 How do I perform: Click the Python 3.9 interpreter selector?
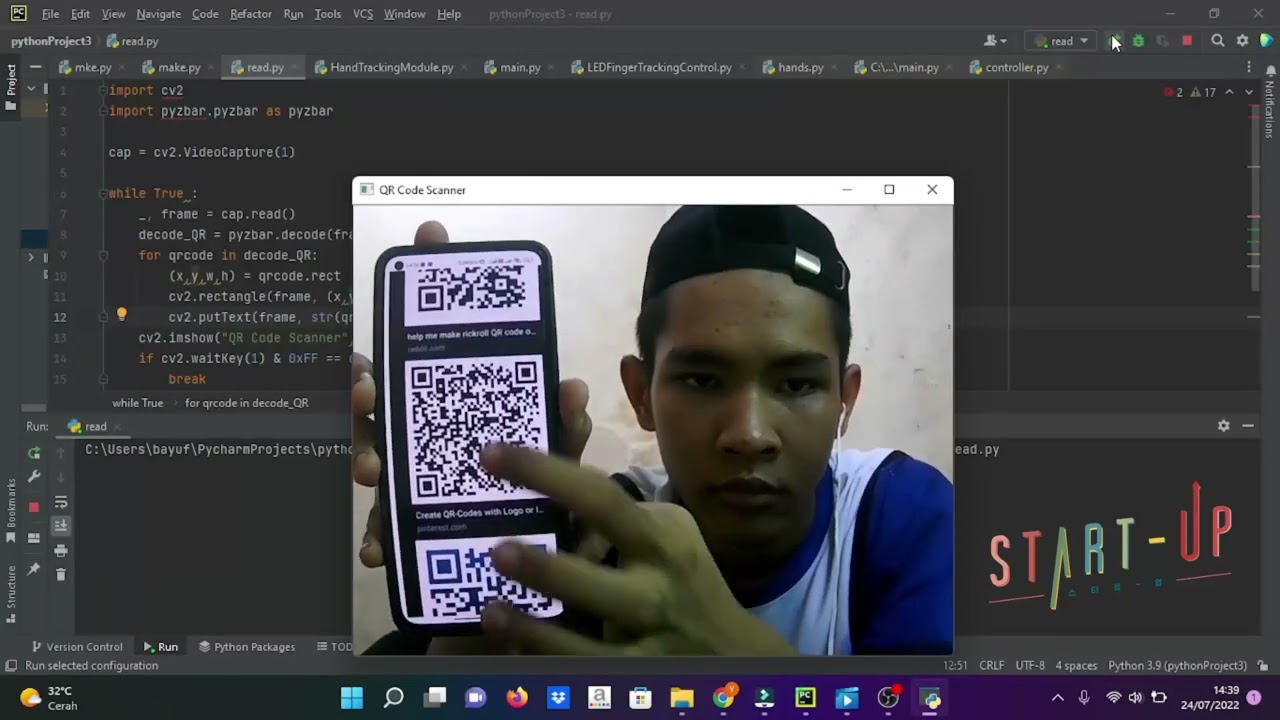pyautogui.click(x=1177, y=665)
